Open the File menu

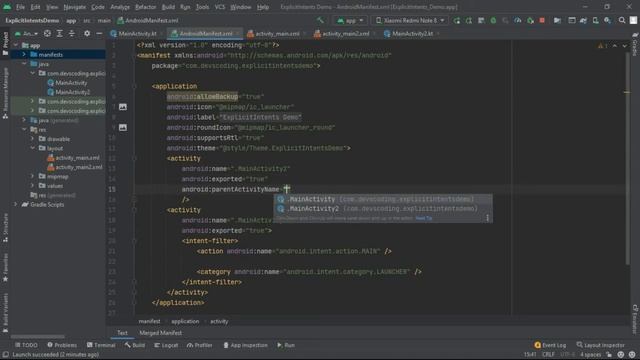(20, 7)
